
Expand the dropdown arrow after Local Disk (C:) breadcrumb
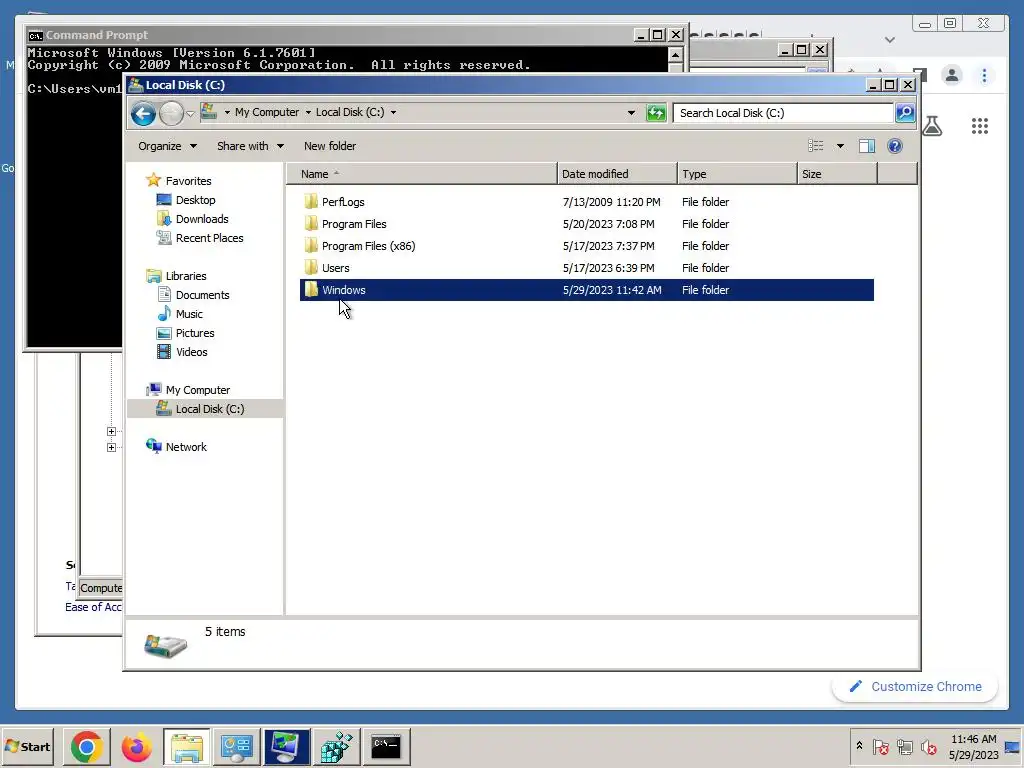pos(393,112)
